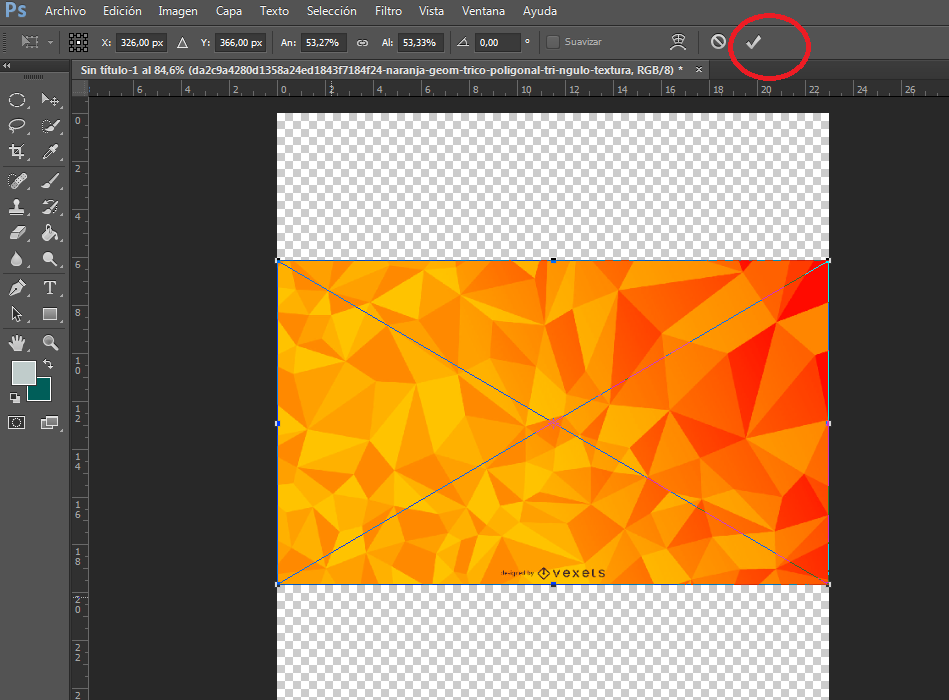
Task: Edit Y position field
Action: [240, 43]
